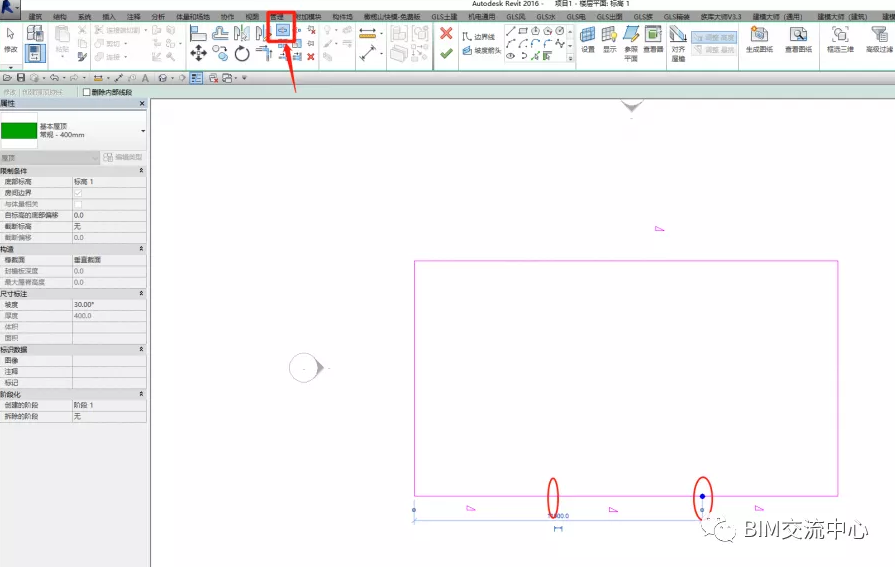This screenshot has width=895, height=567.
Task: Close the 属性 Properties palette
Action: pos(142,103)
